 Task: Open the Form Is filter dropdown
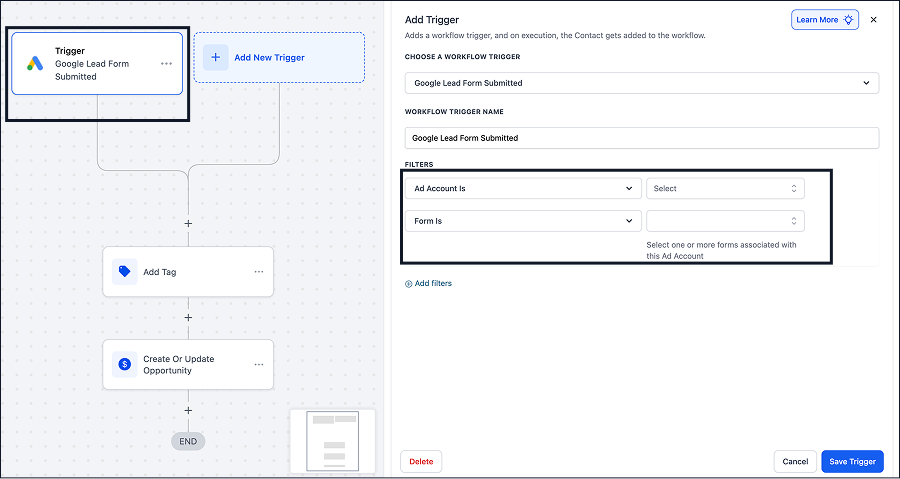(x=523, y=221)
